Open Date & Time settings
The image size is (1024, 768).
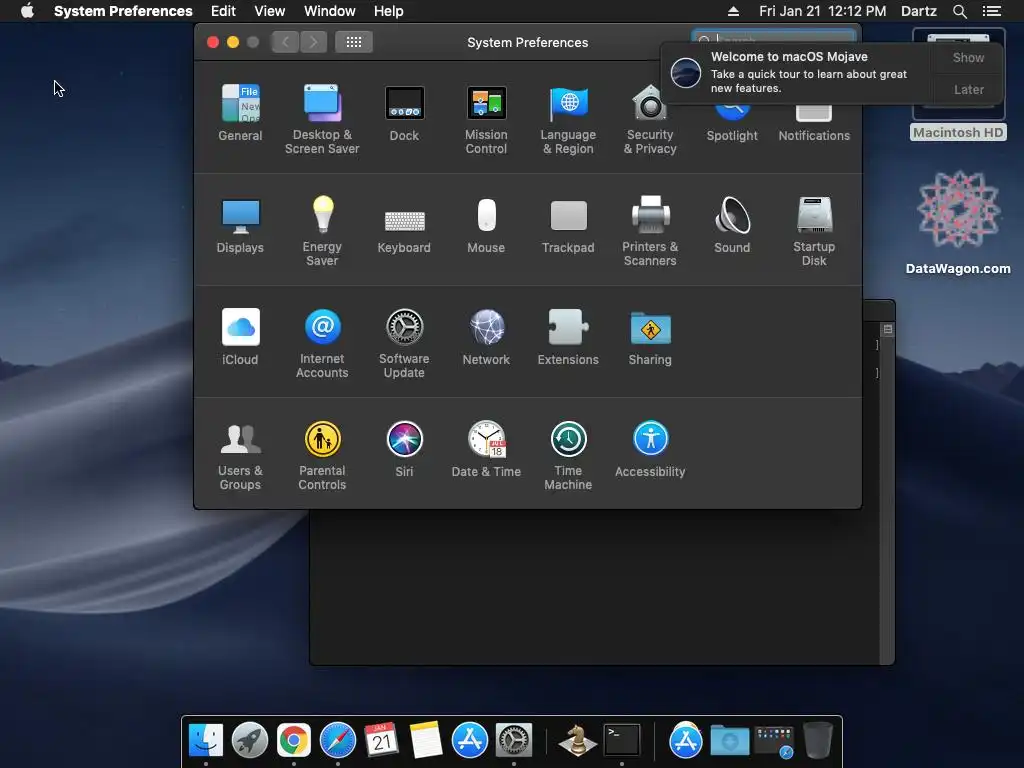point(486,449)
